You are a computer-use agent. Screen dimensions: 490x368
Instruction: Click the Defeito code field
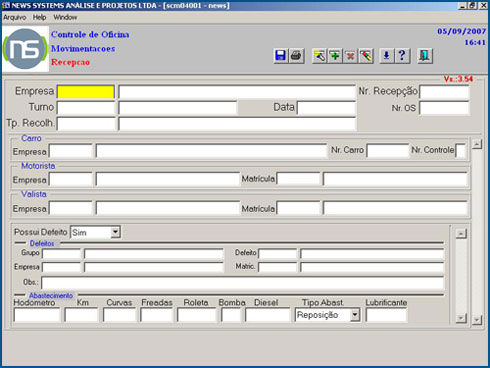(x=277, y=254)
